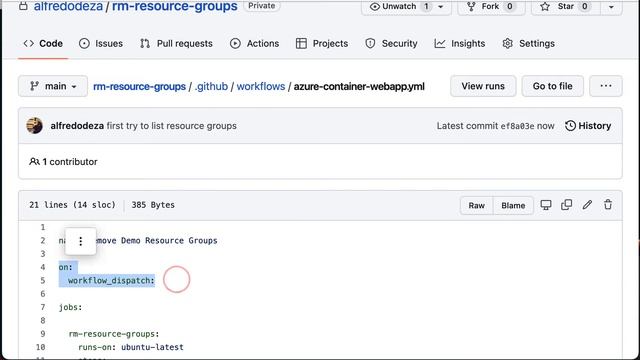Fork the repository
The width and height of the screenshot is (640, 360).
(x=491, y=7)
